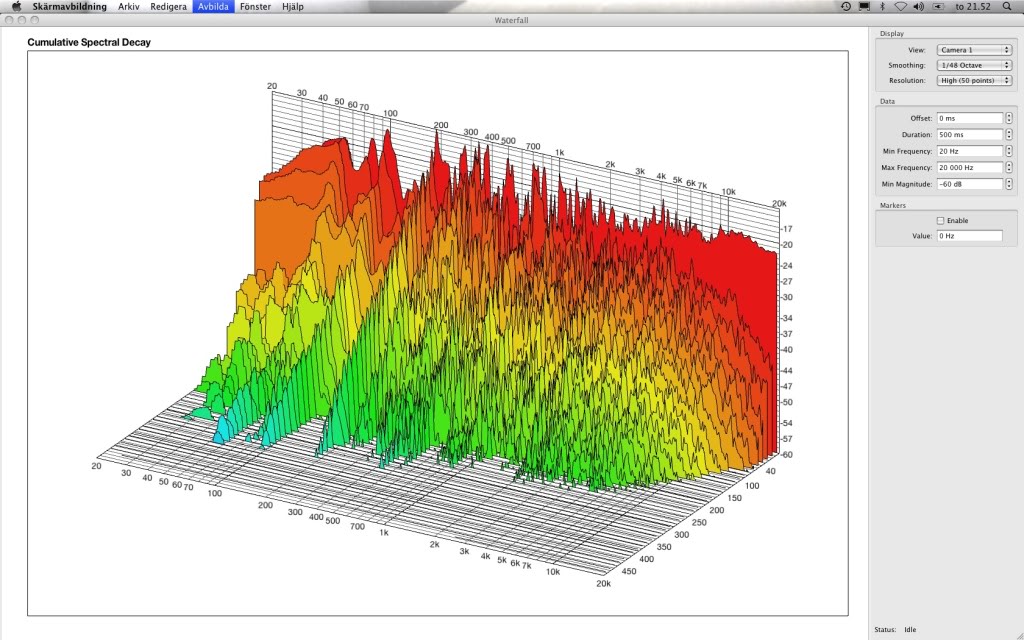Screen dimensions: 1024x640
Task: Open the Apple logo menu
Action: (x=15, y=6)
